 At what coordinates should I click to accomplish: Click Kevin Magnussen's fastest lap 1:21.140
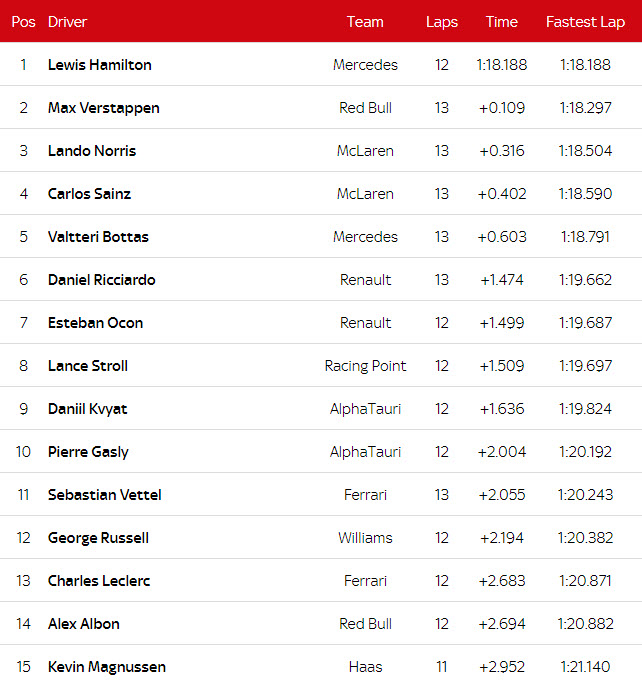coord(585,667)
